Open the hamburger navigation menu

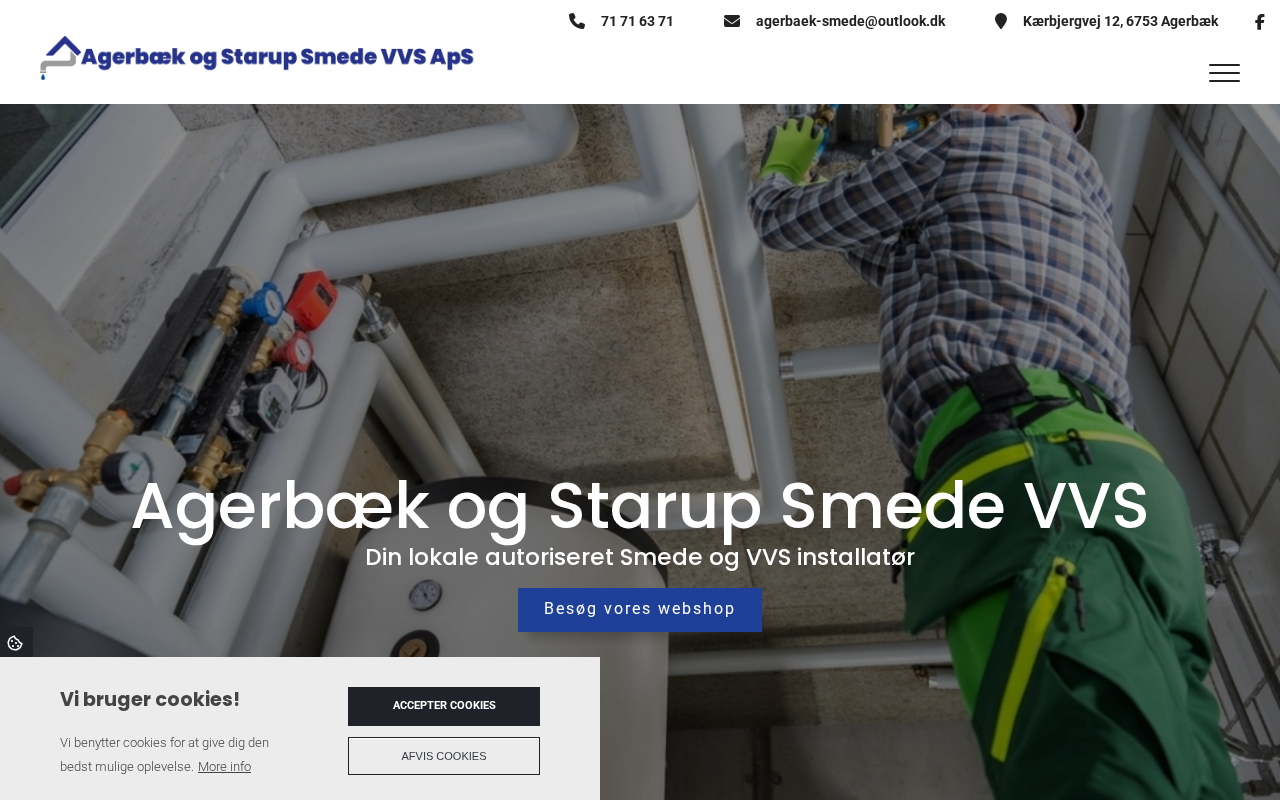tap(1224, 73)
